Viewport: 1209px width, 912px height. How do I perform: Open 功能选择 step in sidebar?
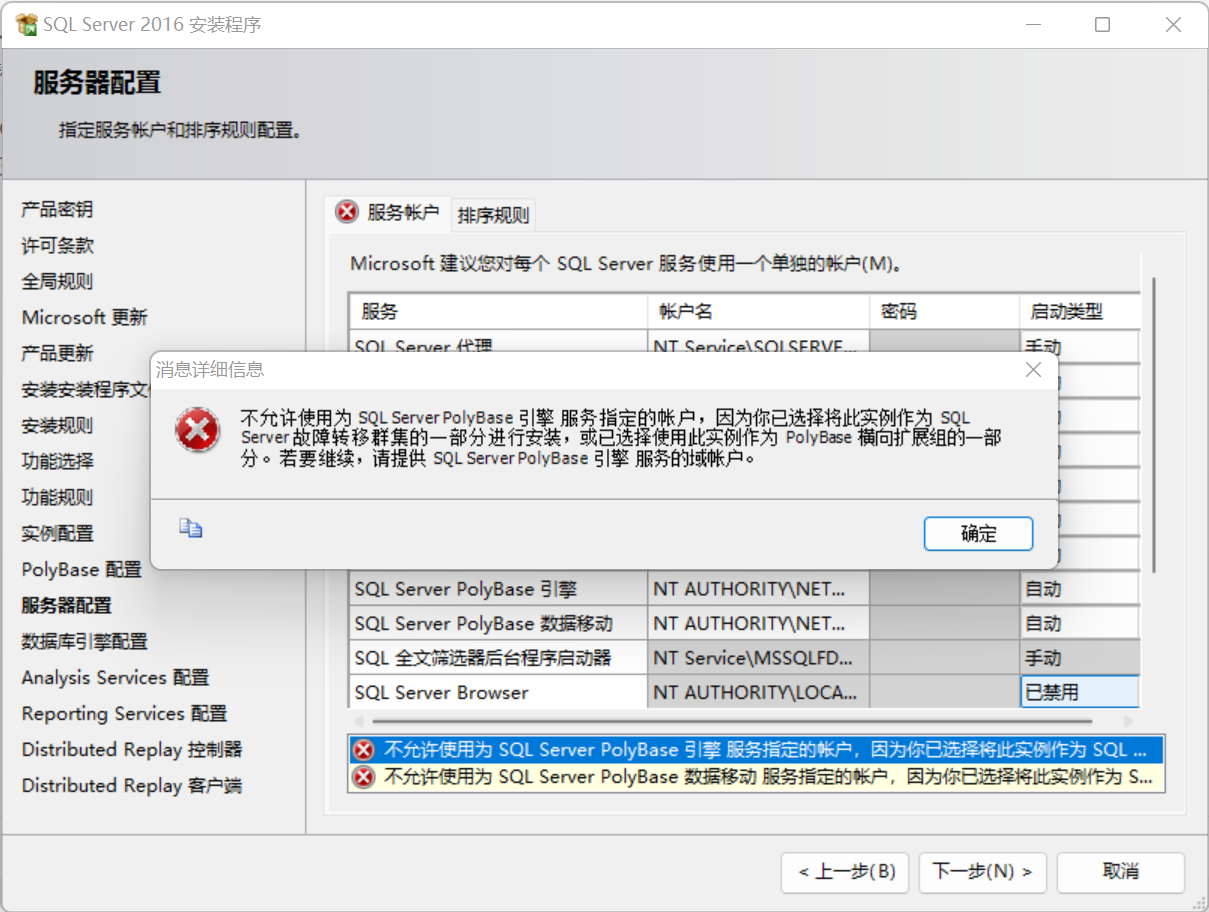pyautogui.click(x=58, y=461)
